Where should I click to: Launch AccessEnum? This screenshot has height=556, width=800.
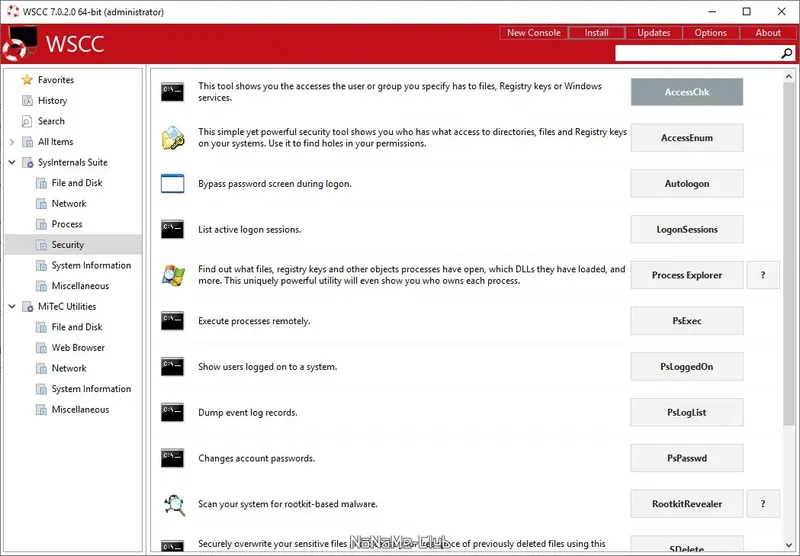pyautogui.click(x=687, y=138)
